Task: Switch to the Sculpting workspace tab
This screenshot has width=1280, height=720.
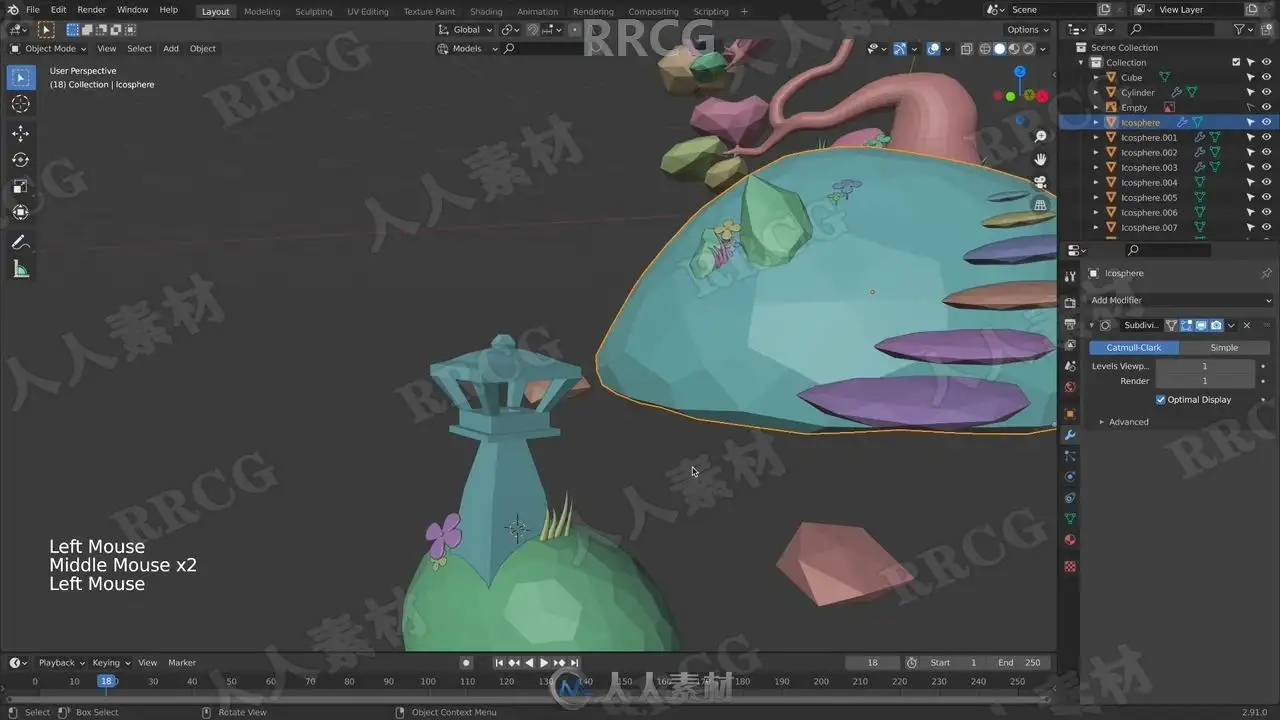Action: 313,12
